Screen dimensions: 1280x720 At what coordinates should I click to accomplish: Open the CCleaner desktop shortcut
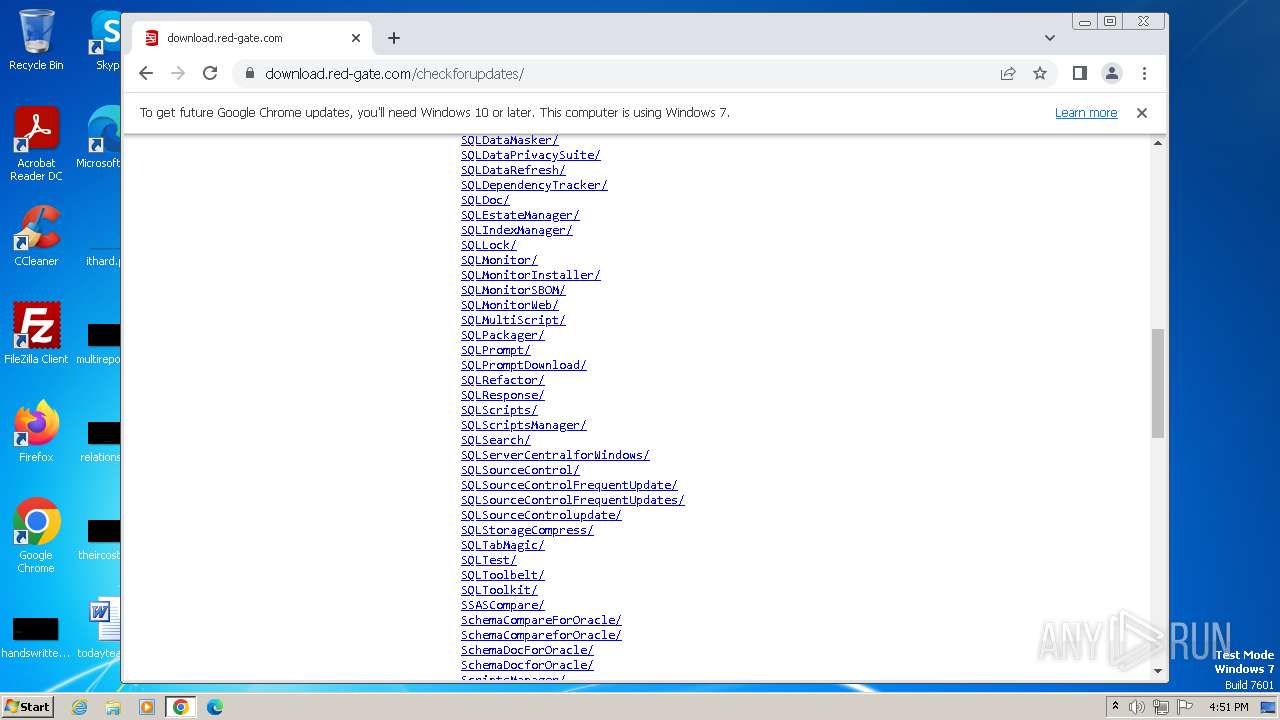(36, 236)
